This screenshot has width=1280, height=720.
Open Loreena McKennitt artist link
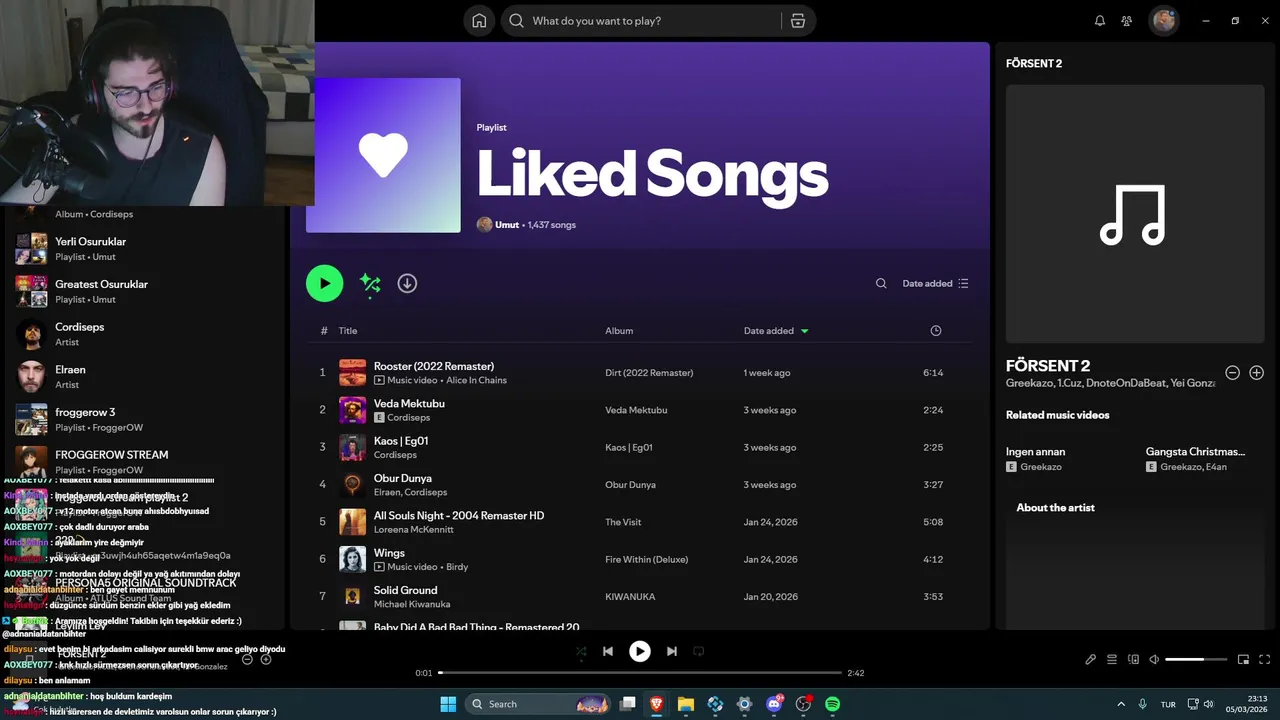[413, 529]
